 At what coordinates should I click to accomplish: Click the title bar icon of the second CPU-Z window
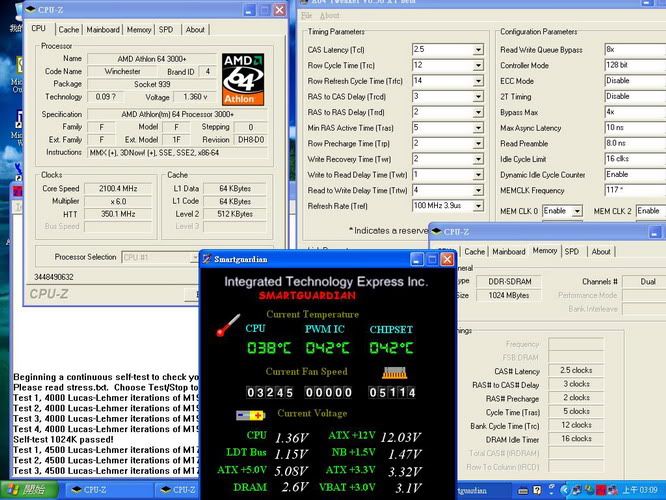click(437, 231)
